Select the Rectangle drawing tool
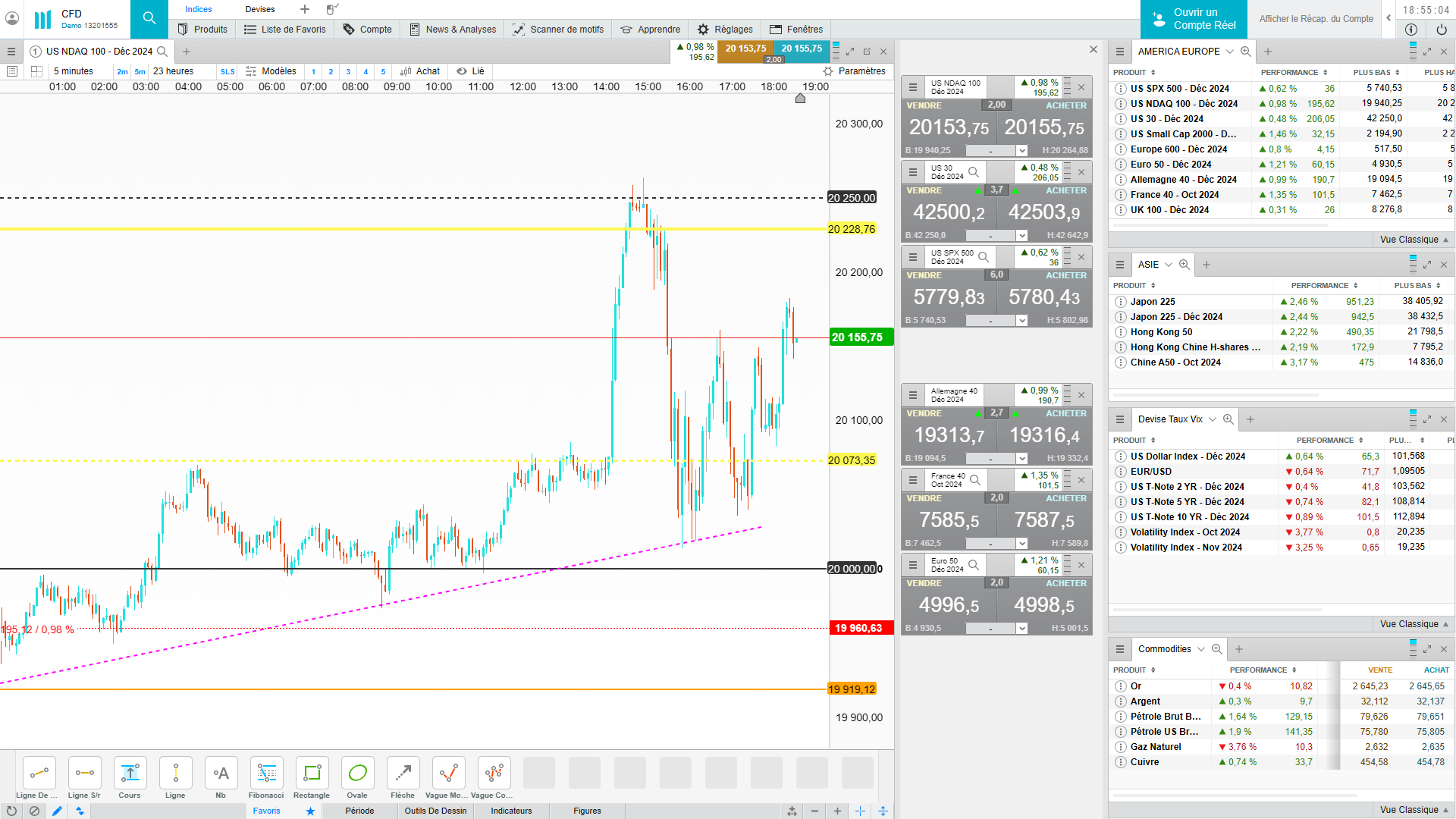 [312, 773]
